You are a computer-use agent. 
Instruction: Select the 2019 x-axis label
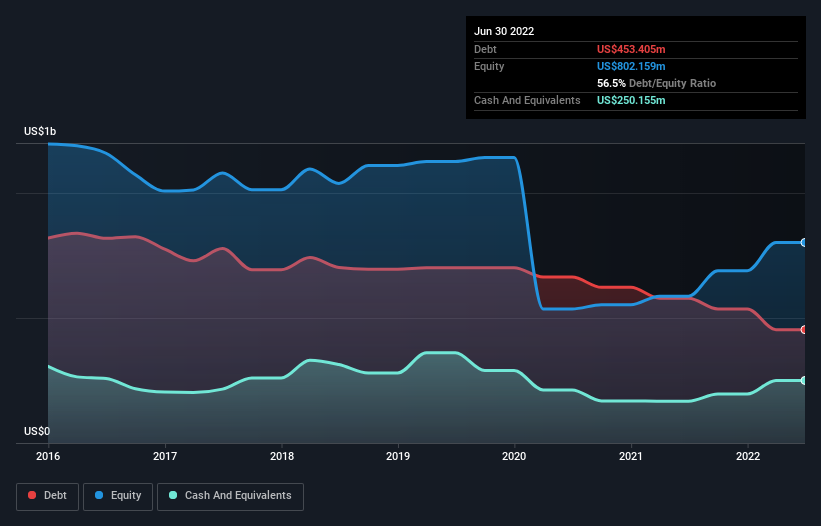[x=398, y=456]
